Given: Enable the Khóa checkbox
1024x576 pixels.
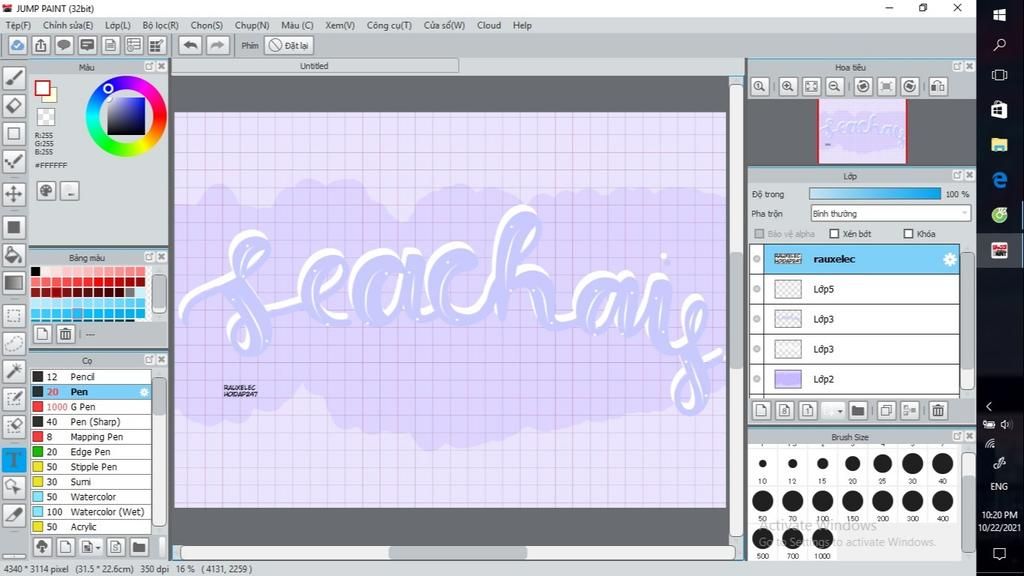Looking at the screenshot, I should (x=908, y=234).
